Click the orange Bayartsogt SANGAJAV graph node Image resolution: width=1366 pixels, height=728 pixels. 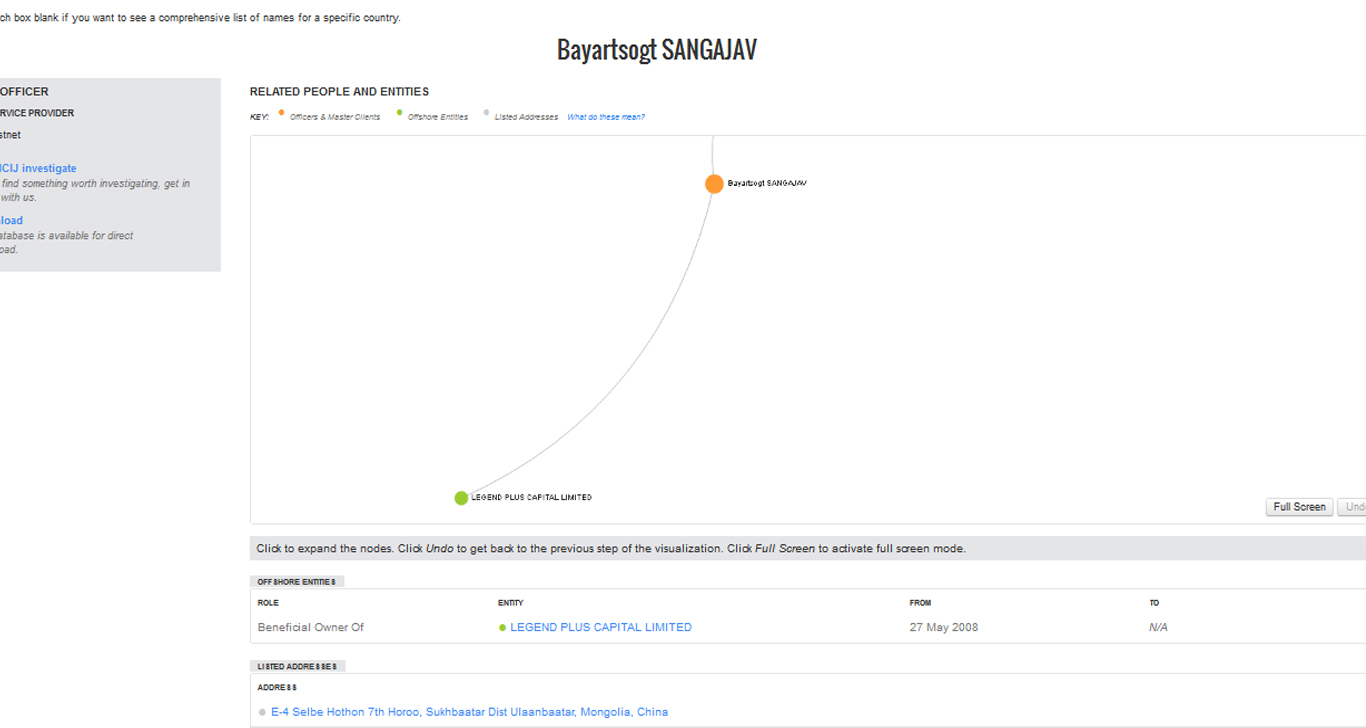pos(714,184)
